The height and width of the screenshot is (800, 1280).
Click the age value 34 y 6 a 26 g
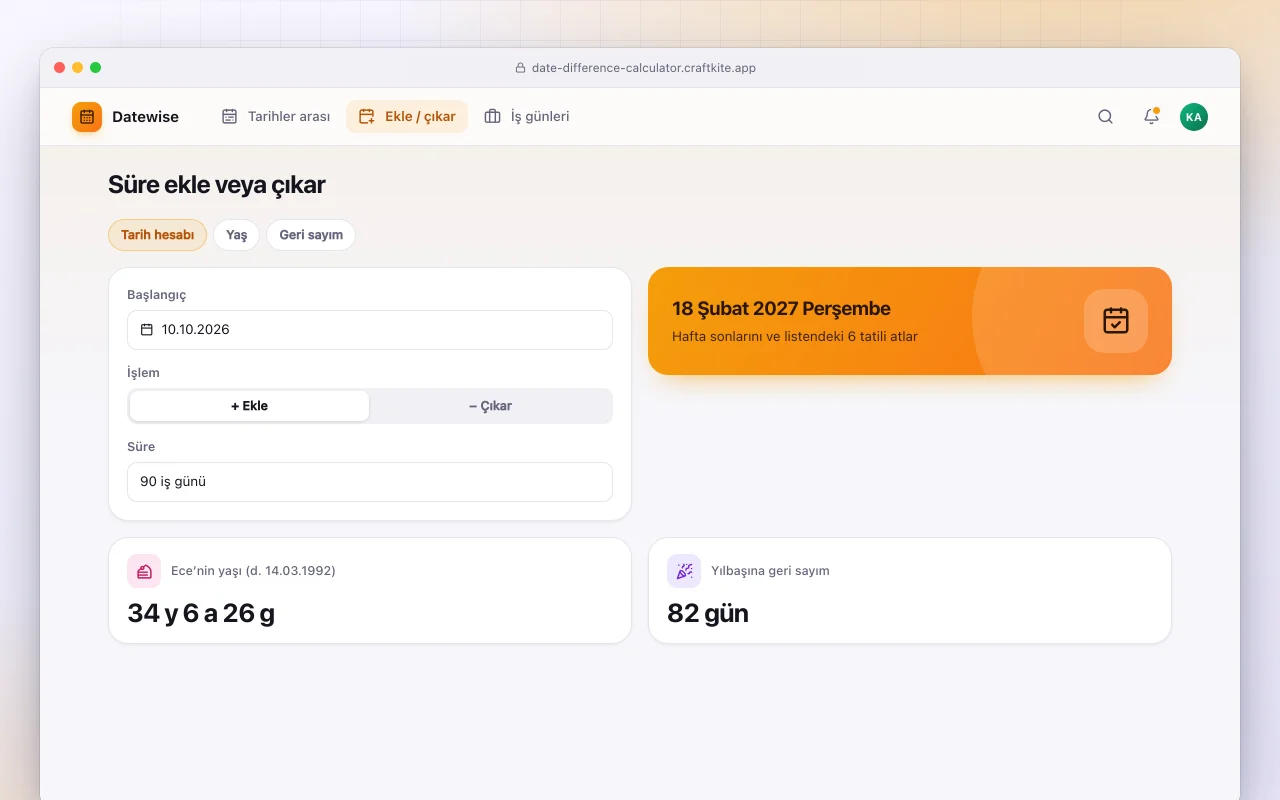[201, 613]
